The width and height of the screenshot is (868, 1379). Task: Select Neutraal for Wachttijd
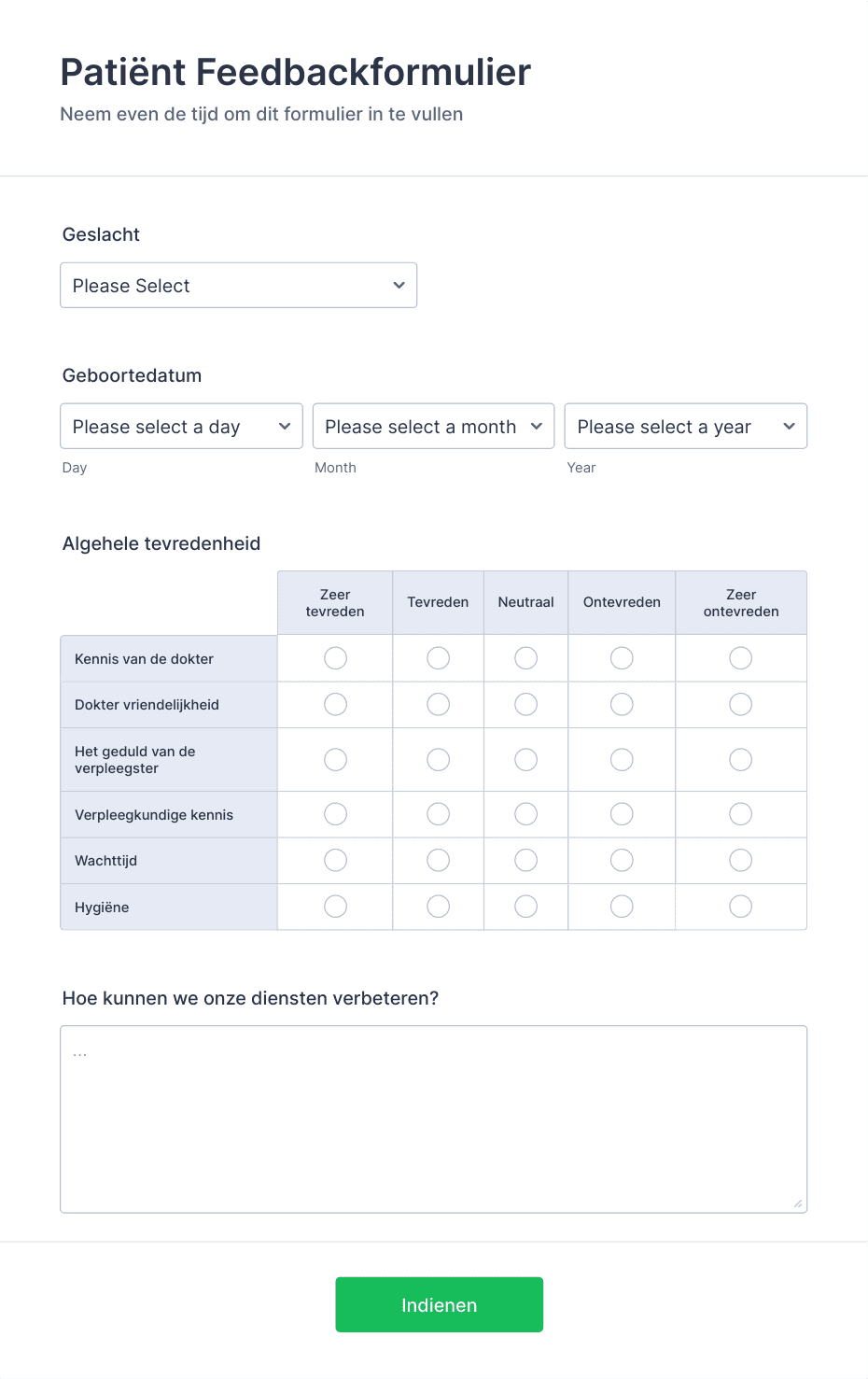pos(525,859)
